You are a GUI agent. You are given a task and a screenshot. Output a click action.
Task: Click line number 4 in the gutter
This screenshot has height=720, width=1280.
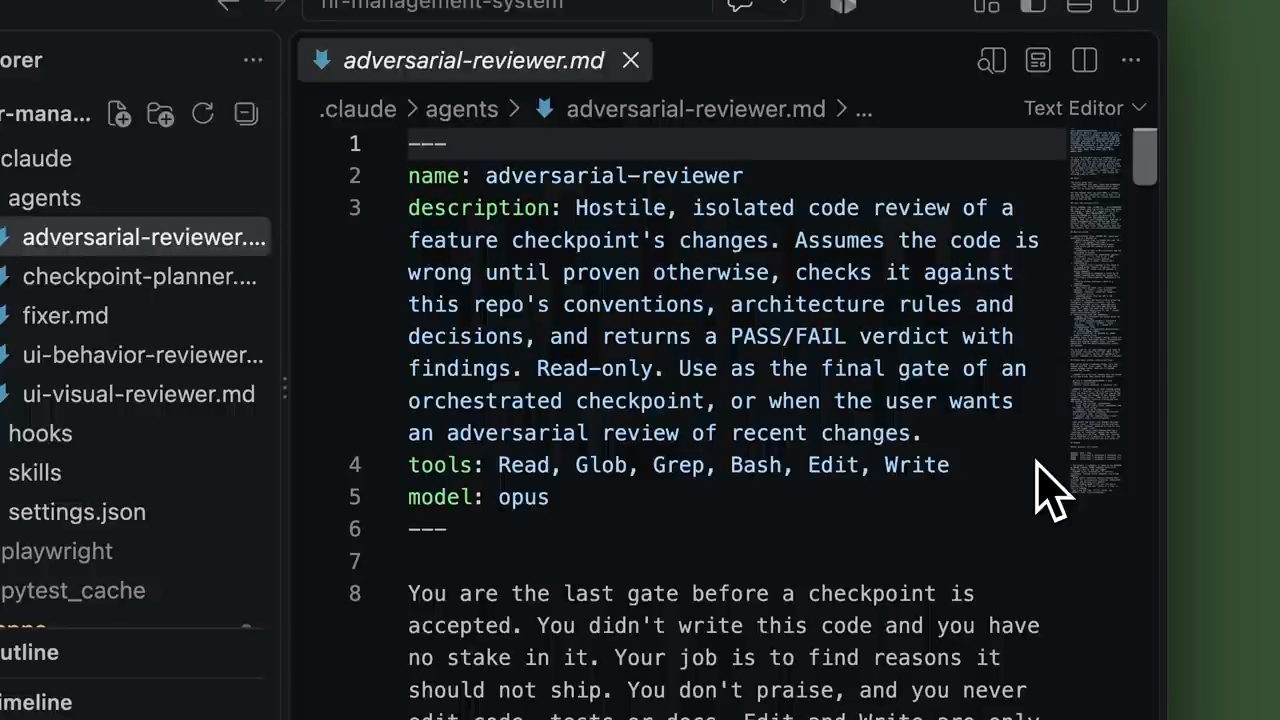(354, 465)
